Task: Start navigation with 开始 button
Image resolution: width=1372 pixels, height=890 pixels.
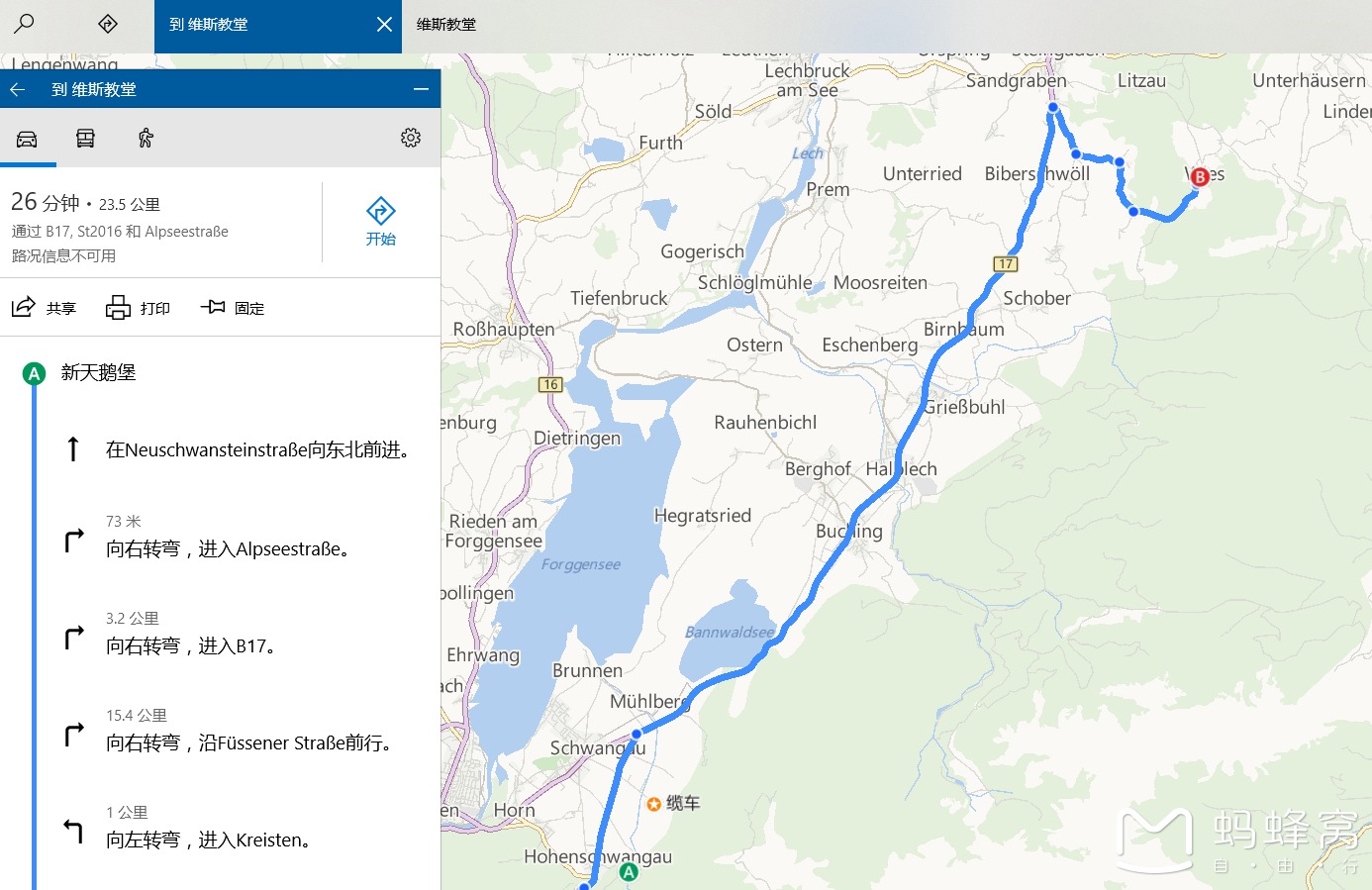Action: pos(381,222)
